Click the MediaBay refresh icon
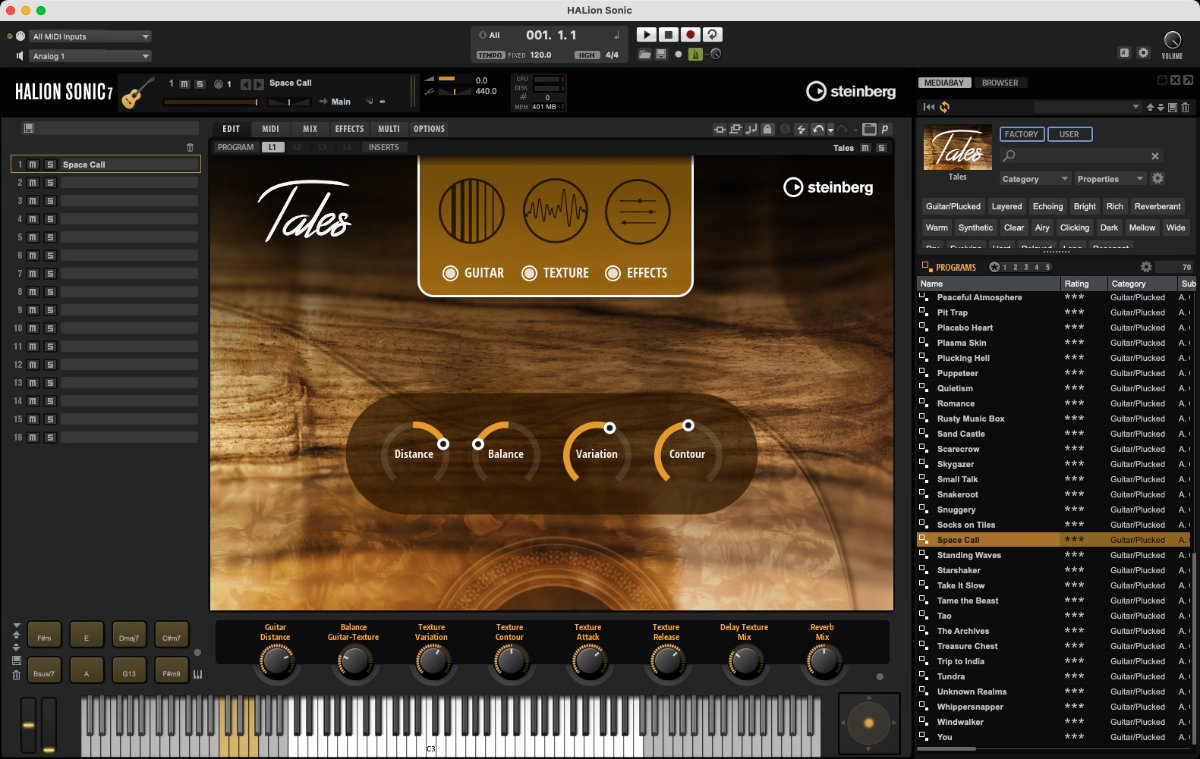Viewport: 1200px width, 759px height. (x=945, y=107)
